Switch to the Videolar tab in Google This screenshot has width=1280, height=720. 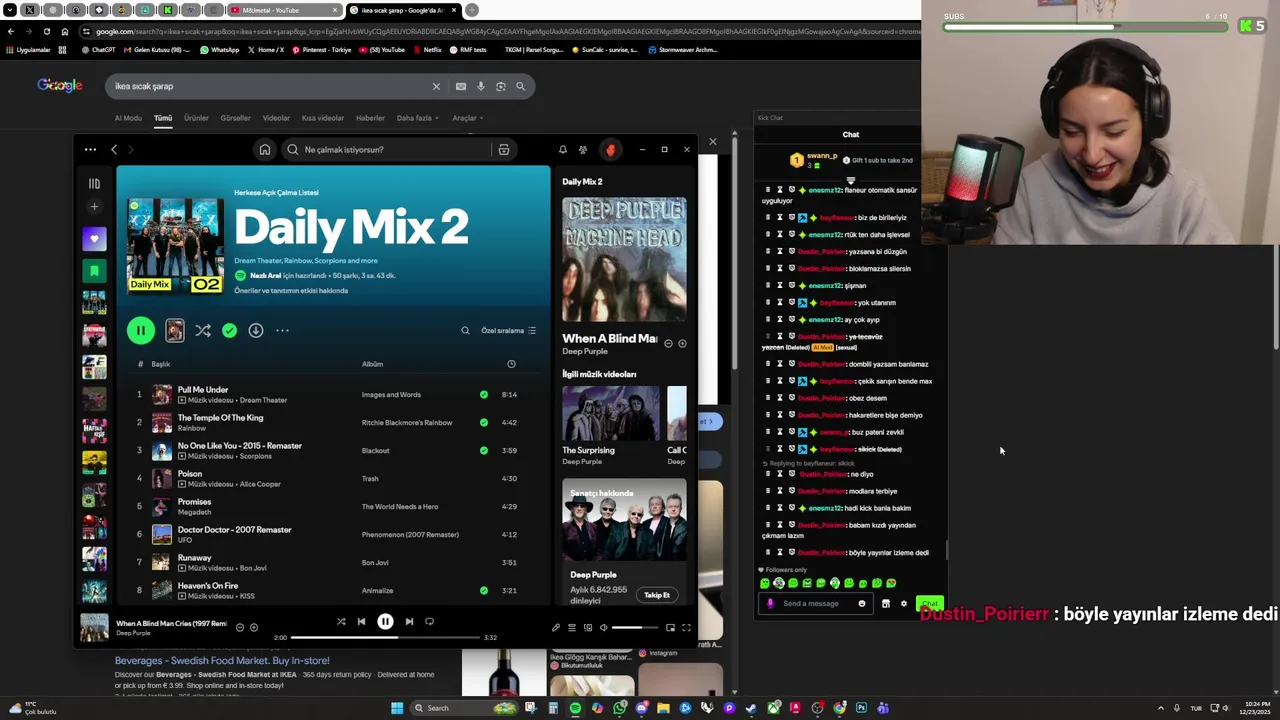(x=276, y=118)
